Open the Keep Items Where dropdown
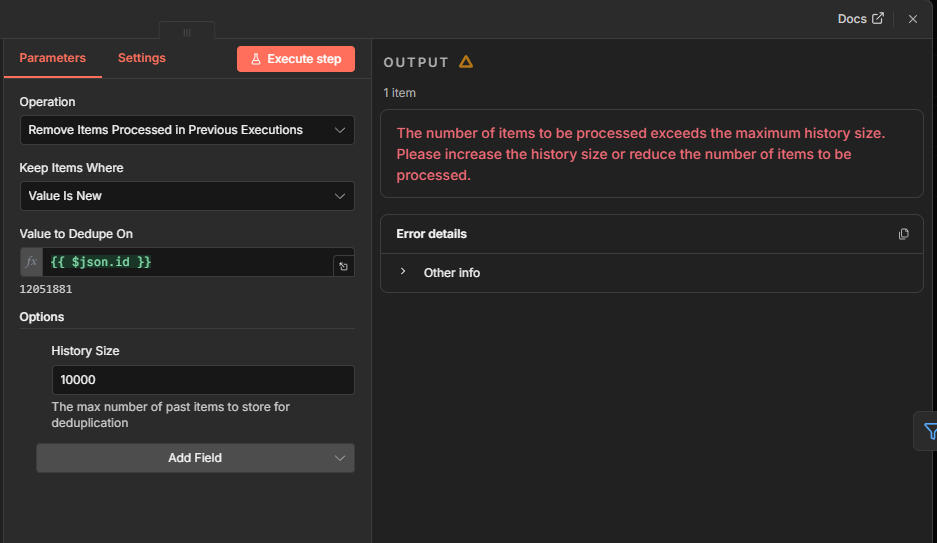 (x=187, y=196)
